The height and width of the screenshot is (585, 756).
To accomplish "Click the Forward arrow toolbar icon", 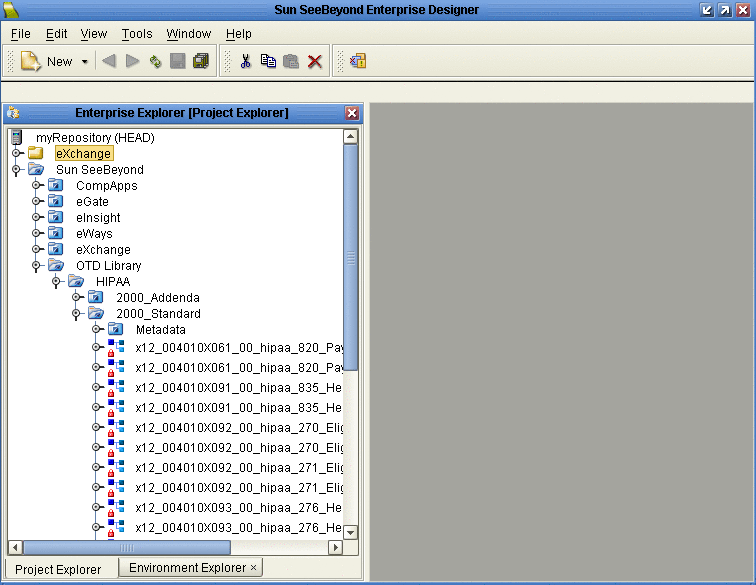I will [132, 61].
